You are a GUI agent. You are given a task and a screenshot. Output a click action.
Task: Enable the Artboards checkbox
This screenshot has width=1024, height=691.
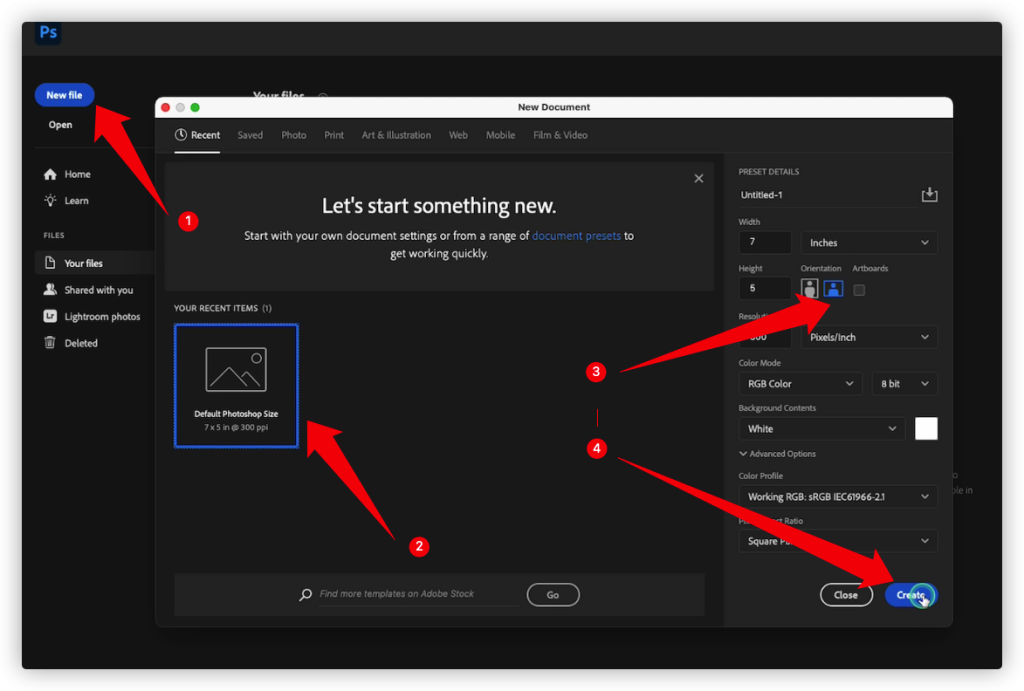[859, 289]
